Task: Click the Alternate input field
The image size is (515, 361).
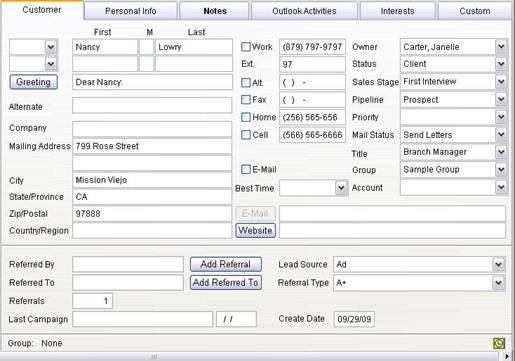Action: click(152, 106)
